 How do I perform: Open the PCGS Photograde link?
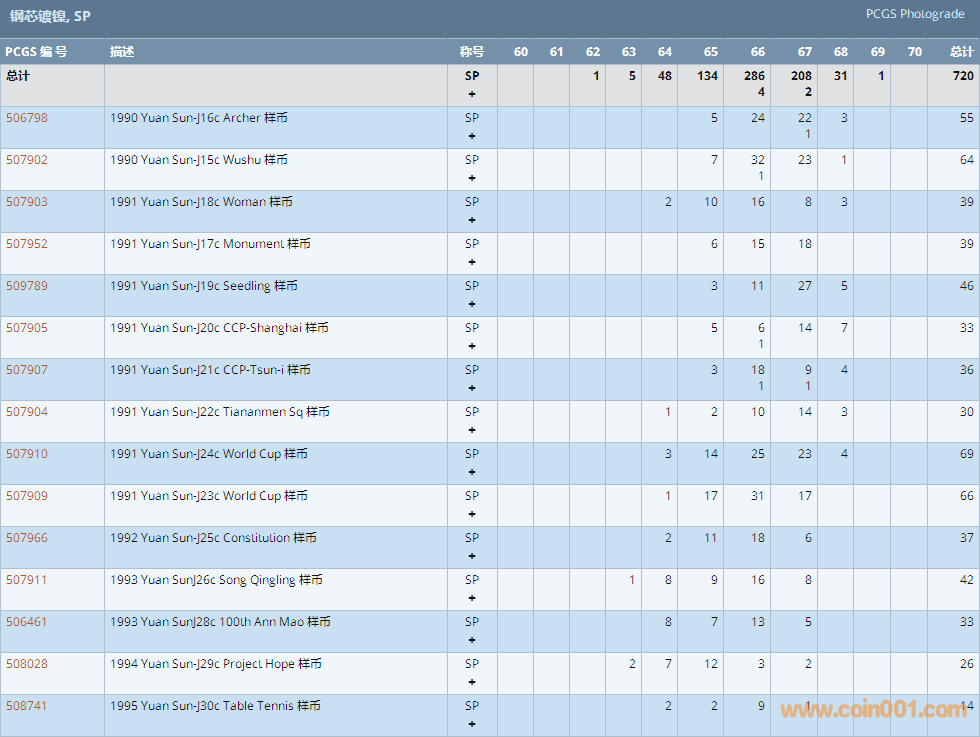click(915, 14)
